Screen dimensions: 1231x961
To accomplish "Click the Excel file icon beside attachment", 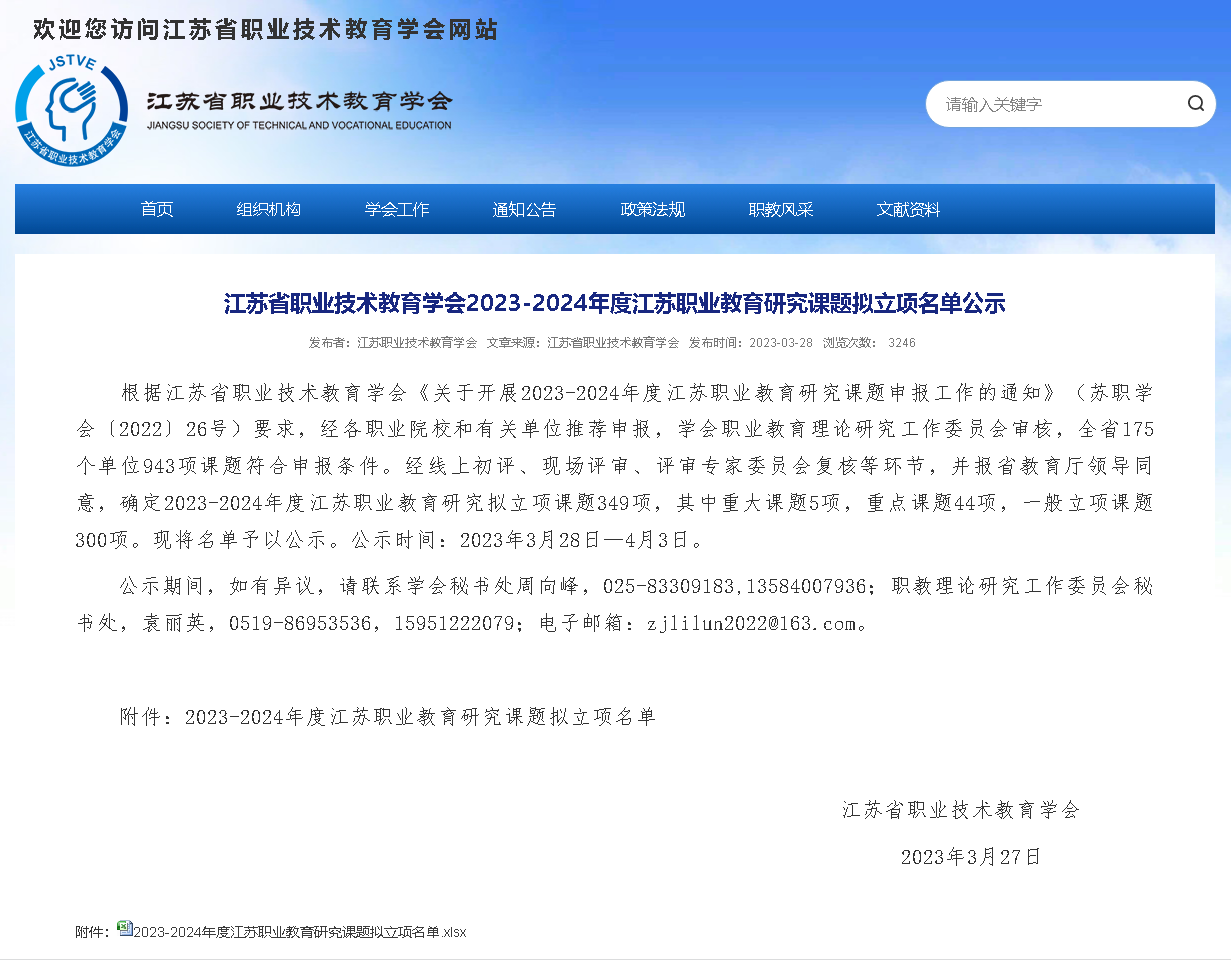I will [124, 928].
